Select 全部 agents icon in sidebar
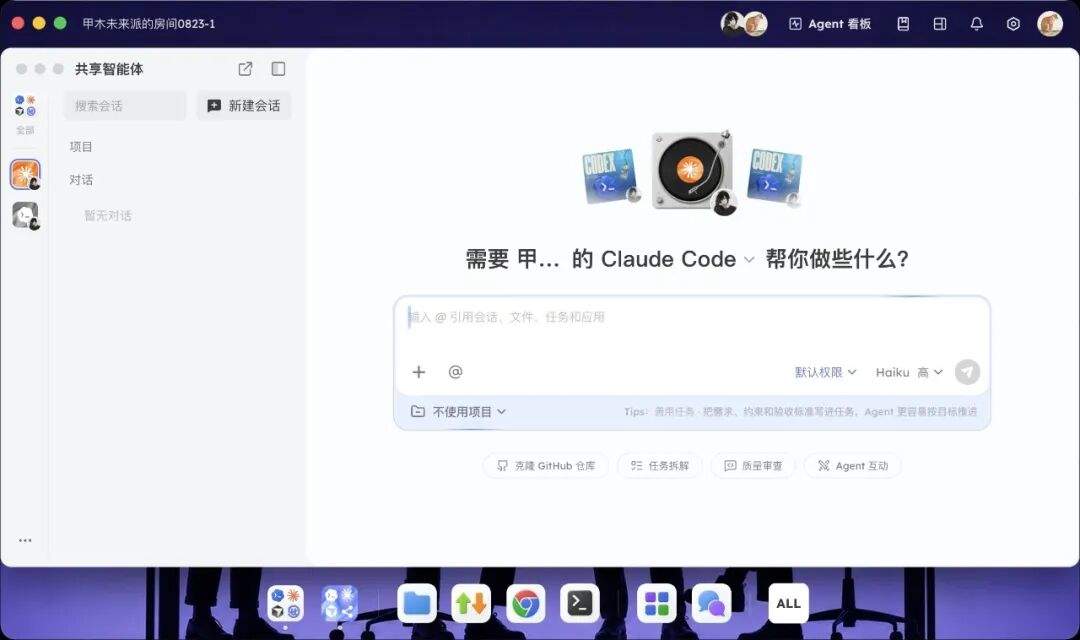Viewport: 1080px width, 640px height. tap(25, 114)
